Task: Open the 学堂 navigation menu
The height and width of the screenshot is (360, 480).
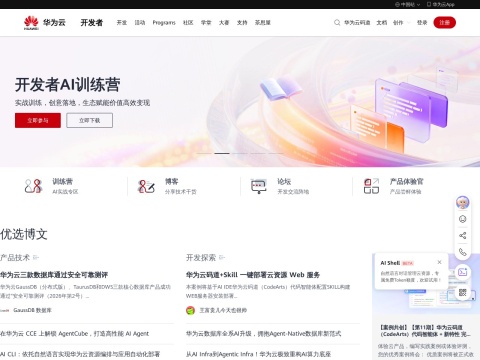Action: pos(206,23)
